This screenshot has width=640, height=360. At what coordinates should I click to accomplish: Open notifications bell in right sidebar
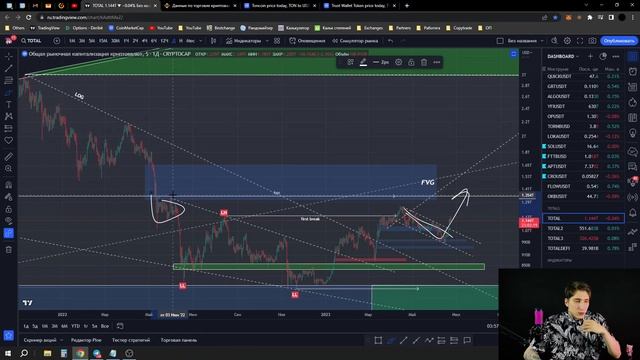[633, 212]
